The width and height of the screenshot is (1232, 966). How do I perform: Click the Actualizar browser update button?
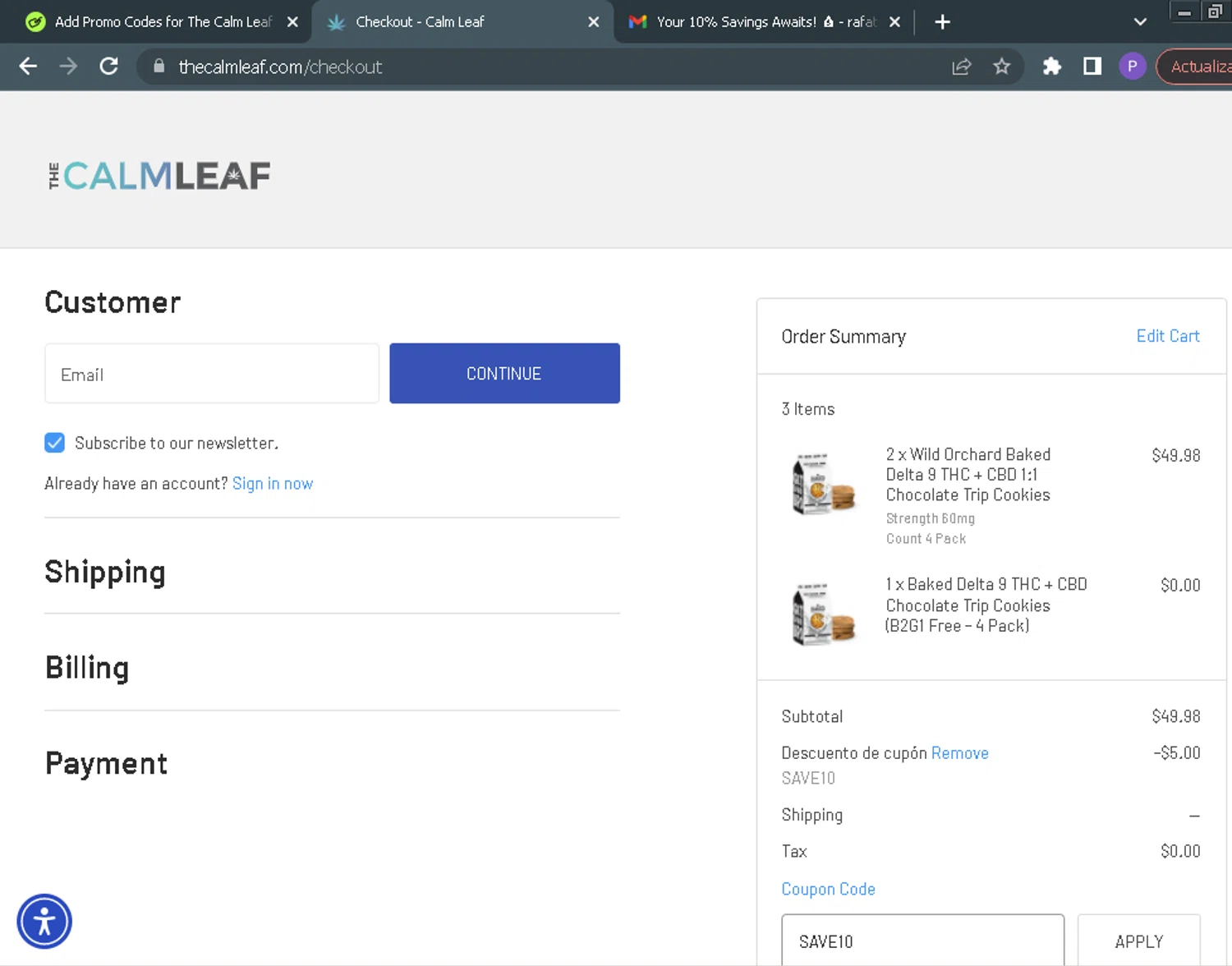[1195, 67]
